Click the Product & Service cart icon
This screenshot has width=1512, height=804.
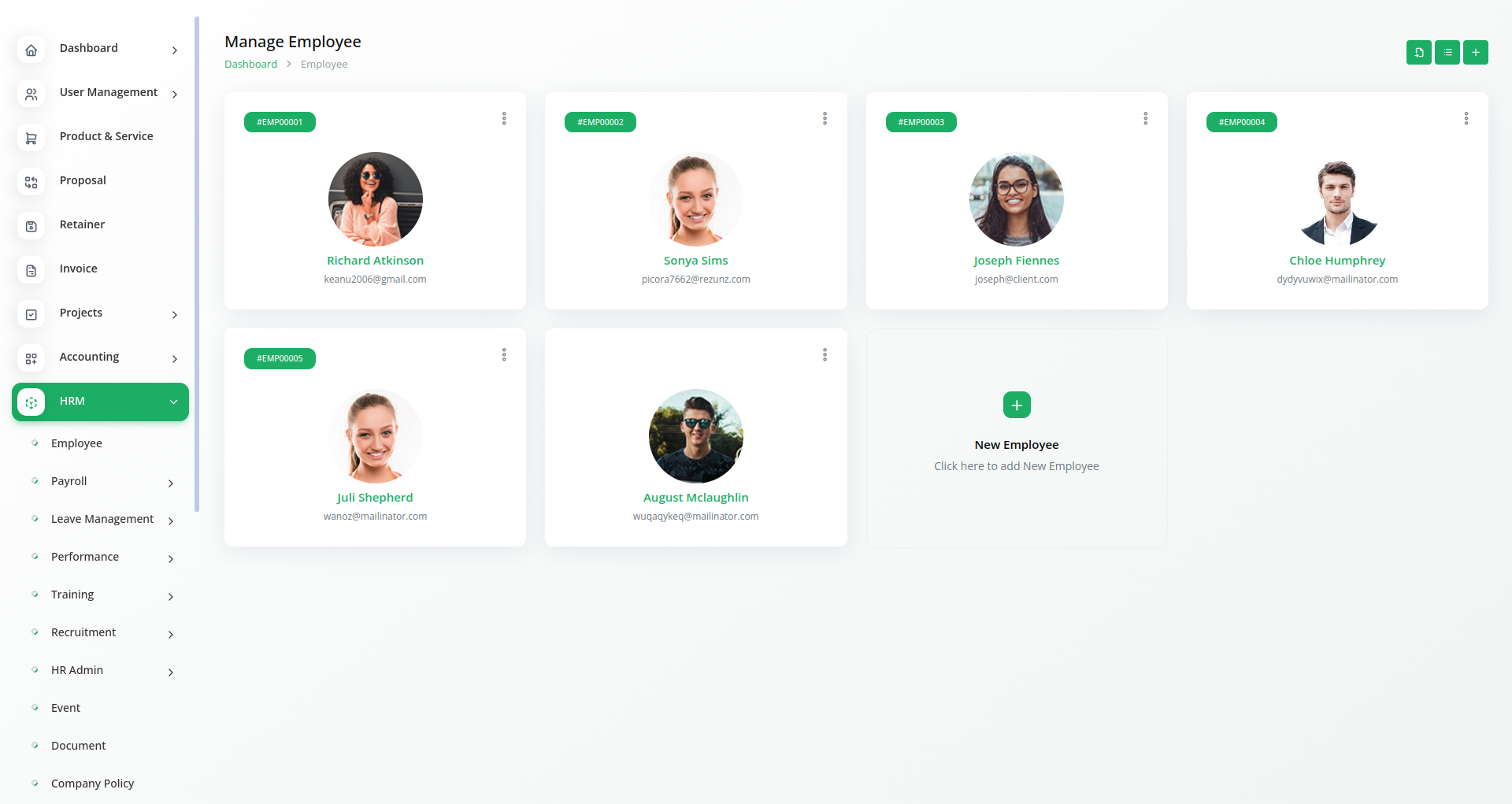31,138
